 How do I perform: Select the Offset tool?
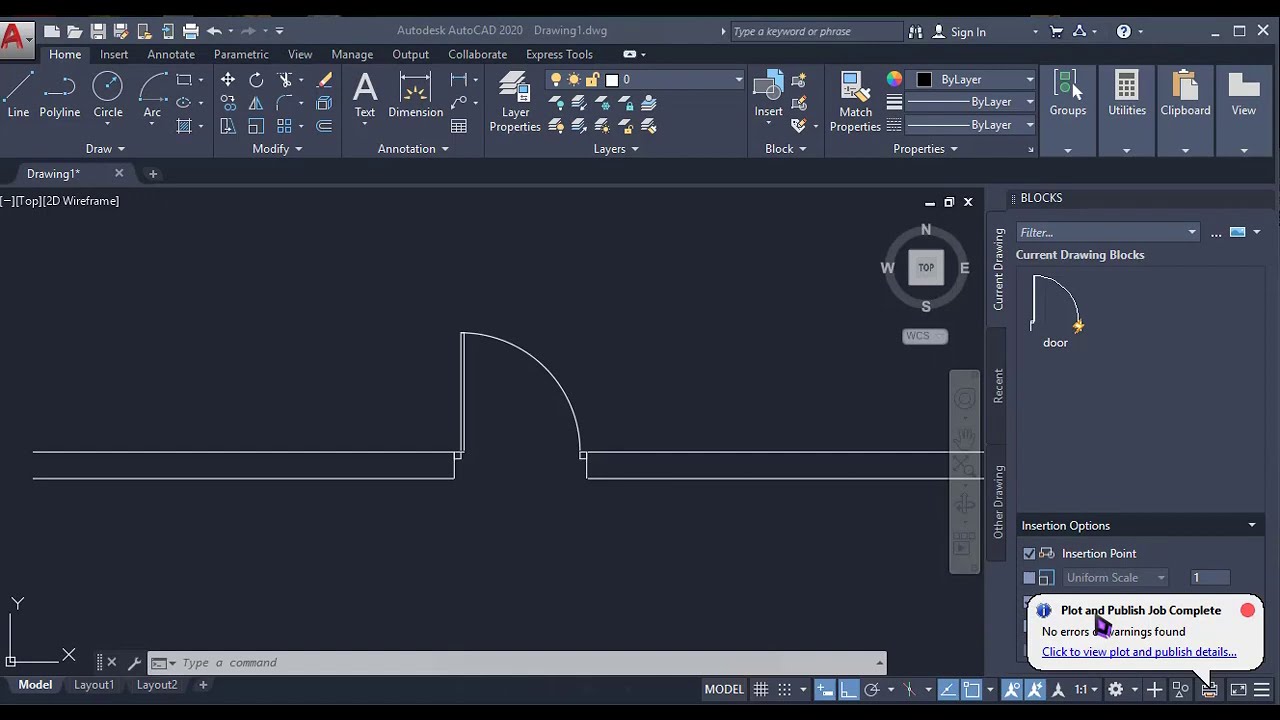point(324,126)
